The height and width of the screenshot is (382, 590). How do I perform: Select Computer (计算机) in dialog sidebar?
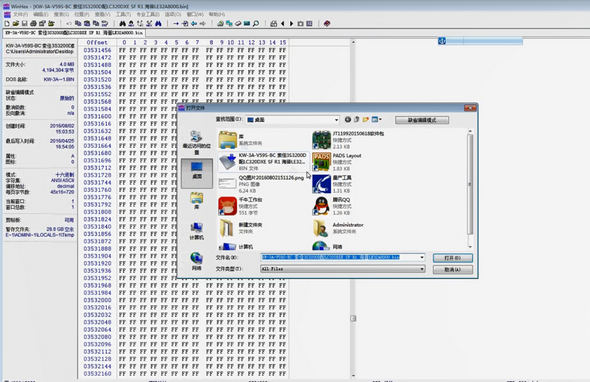point(196,231)
